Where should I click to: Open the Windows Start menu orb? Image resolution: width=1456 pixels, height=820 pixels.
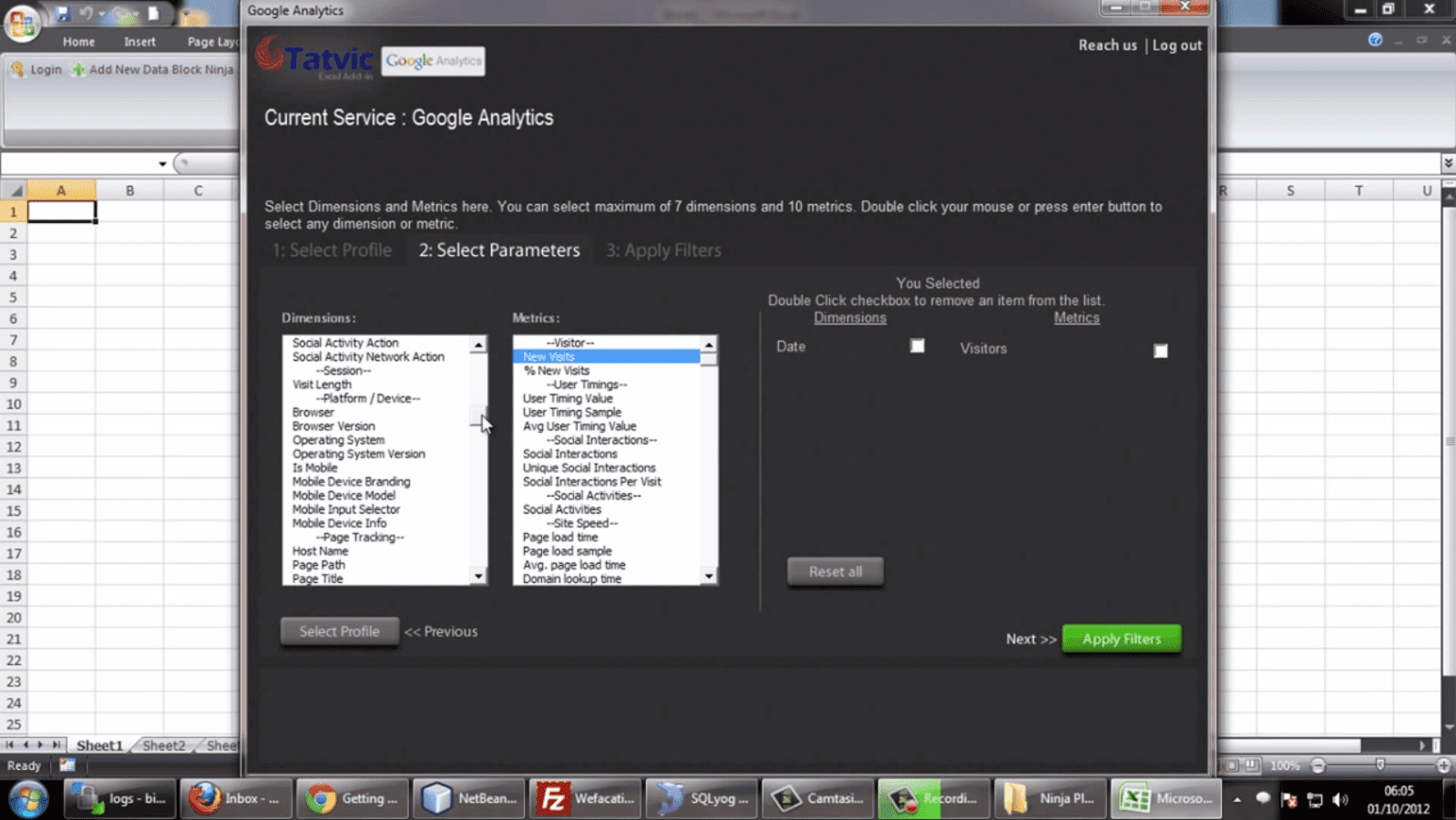(27, 799)
